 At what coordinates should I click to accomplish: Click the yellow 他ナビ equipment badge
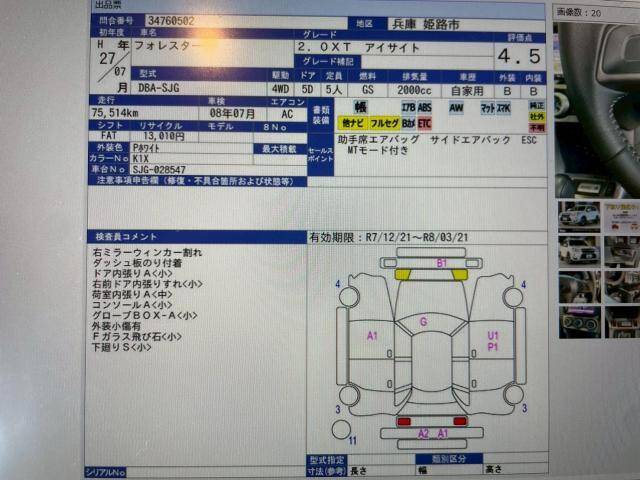(353, 123)
